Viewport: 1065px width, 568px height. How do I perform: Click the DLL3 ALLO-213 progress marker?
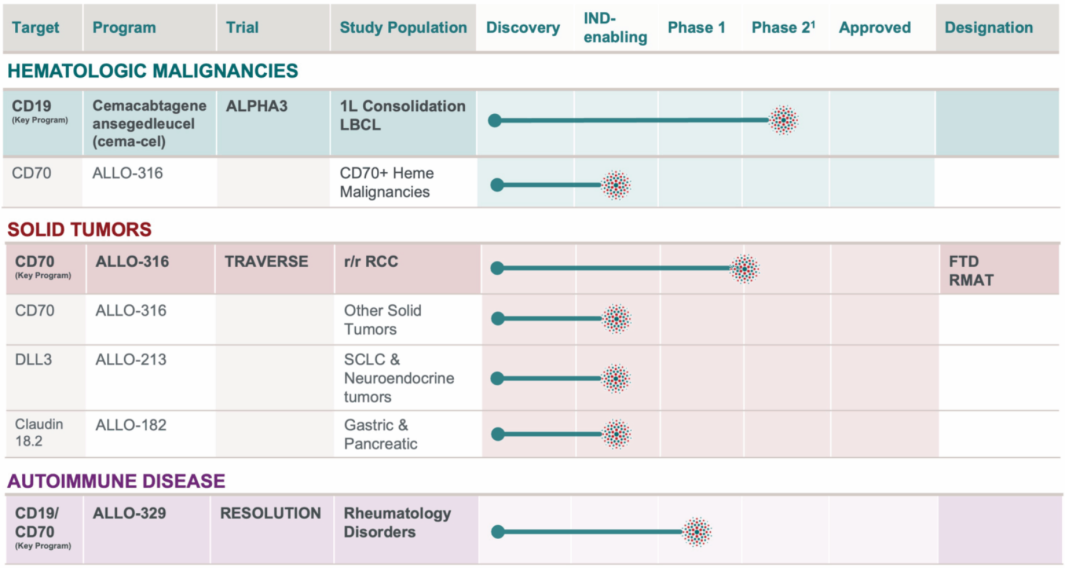616,378
